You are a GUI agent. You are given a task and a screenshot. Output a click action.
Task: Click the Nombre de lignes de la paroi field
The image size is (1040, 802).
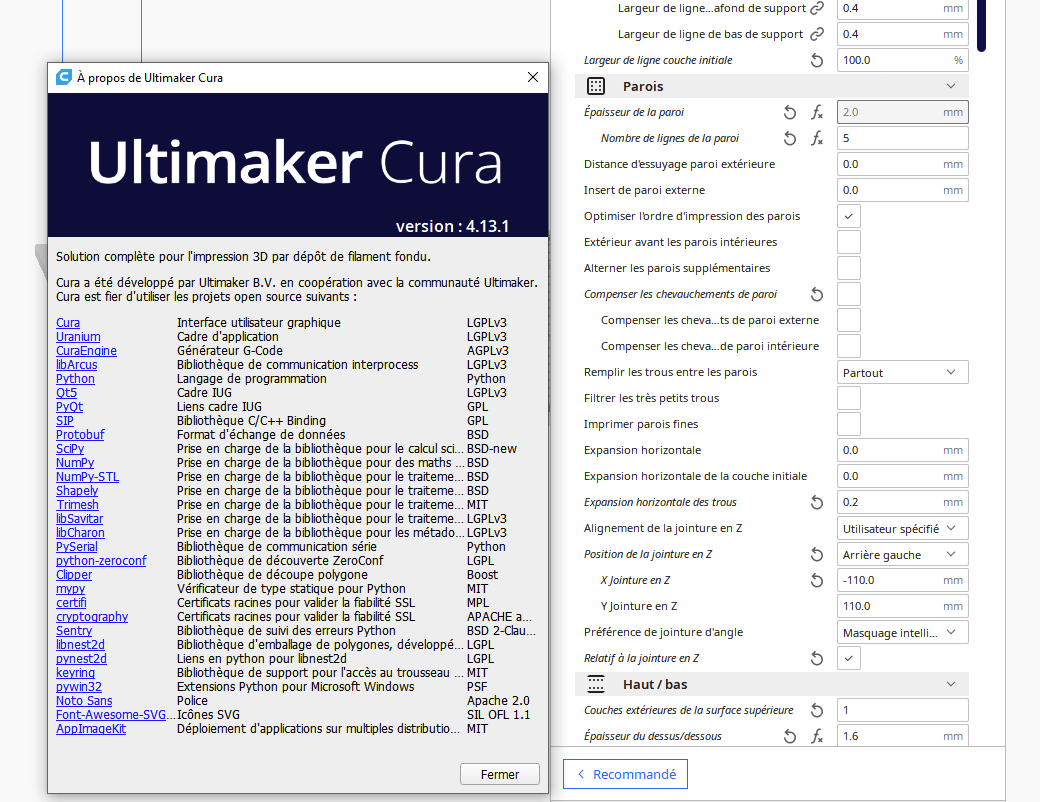[x=902, y=138]
